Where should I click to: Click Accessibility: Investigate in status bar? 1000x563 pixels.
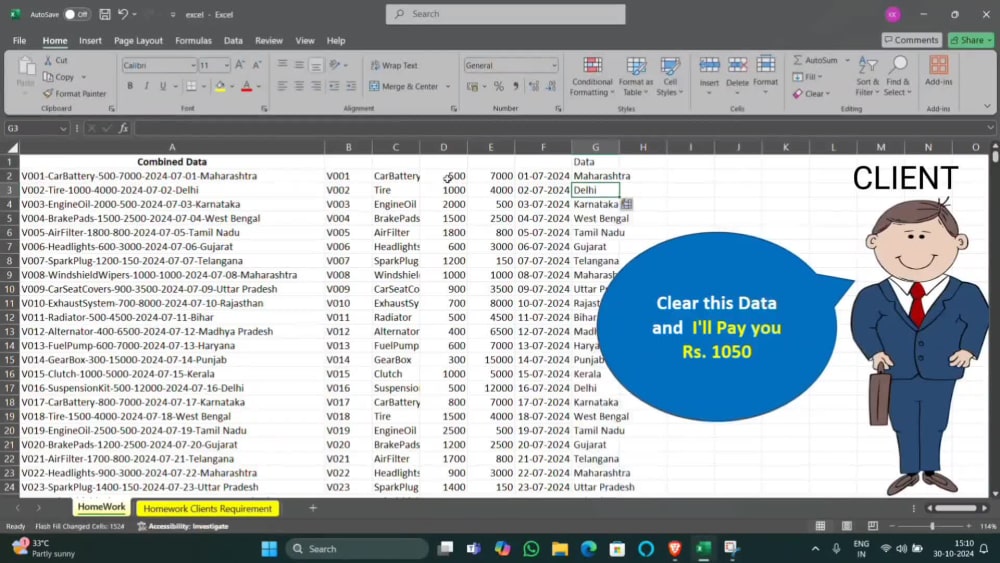[183, 526]
